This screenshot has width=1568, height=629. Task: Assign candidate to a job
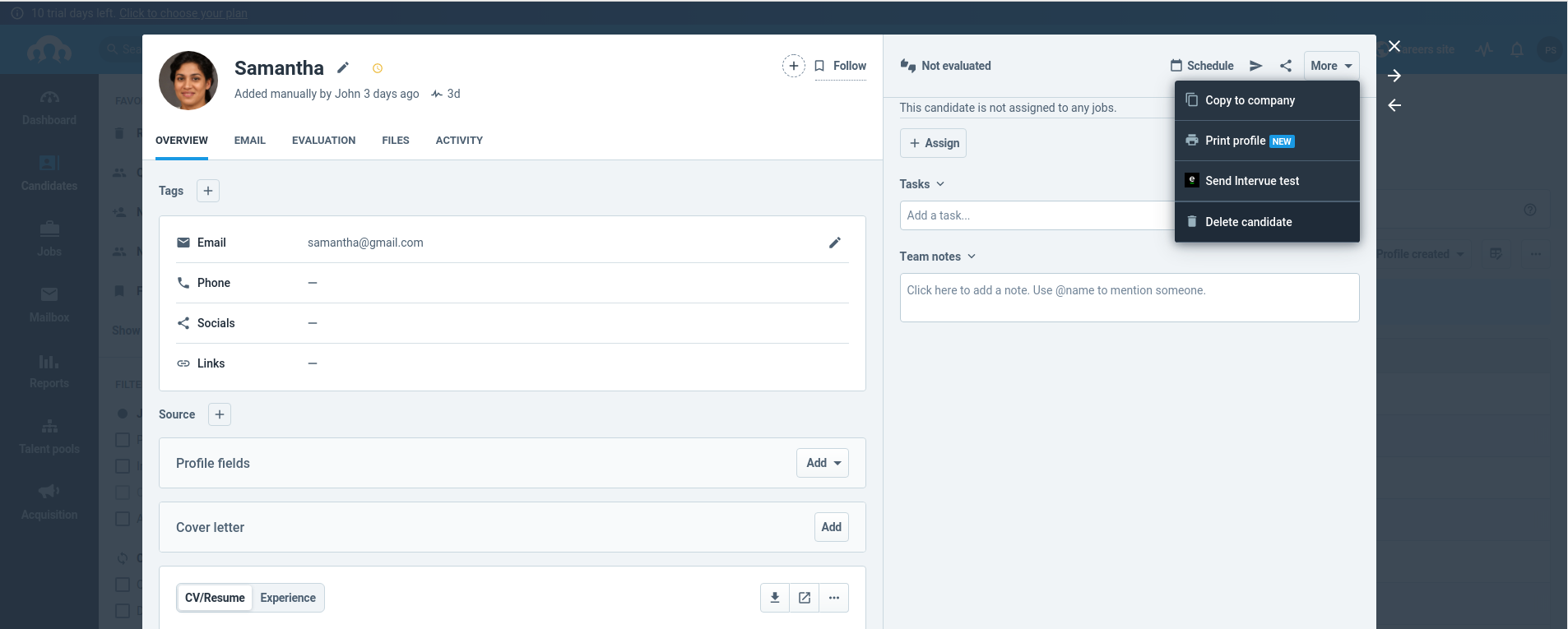[933, 143]
